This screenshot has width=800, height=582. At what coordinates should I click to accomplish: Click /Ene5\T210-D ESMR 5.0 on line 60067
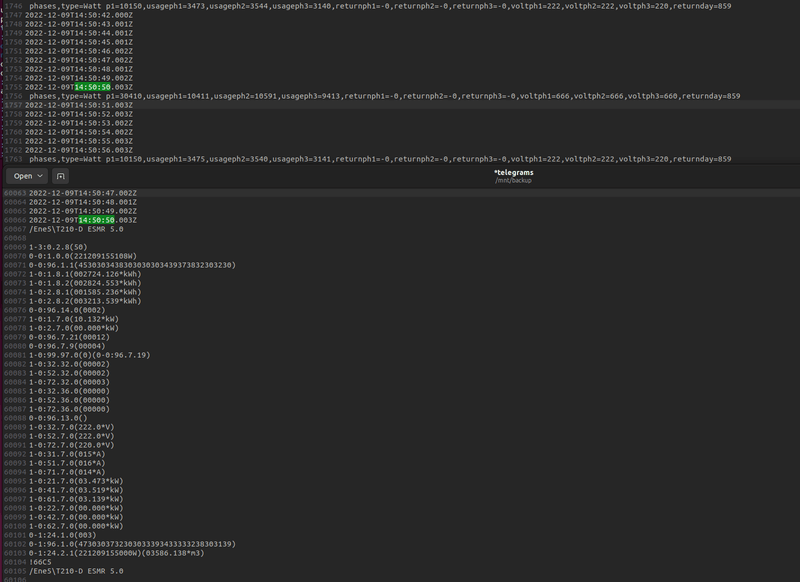(76, 230)
